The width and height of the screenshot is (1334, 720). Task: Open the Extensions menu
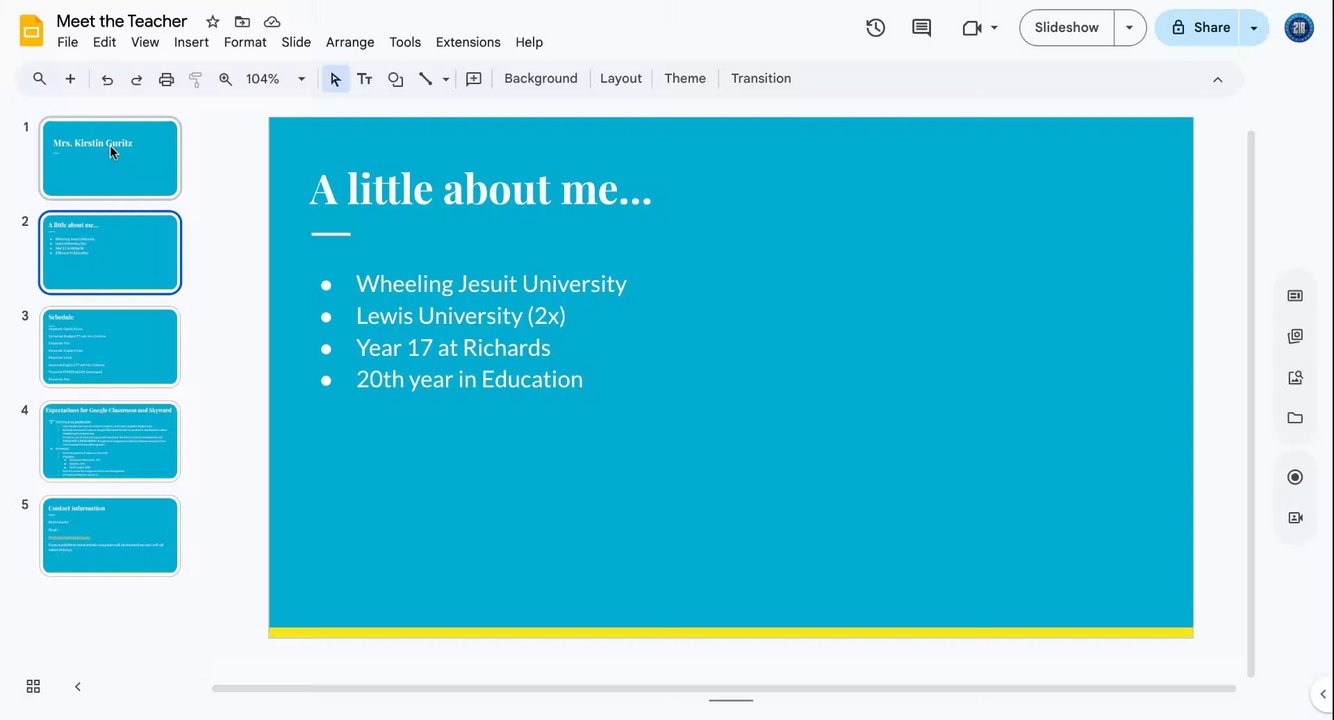tap(468, 42)
